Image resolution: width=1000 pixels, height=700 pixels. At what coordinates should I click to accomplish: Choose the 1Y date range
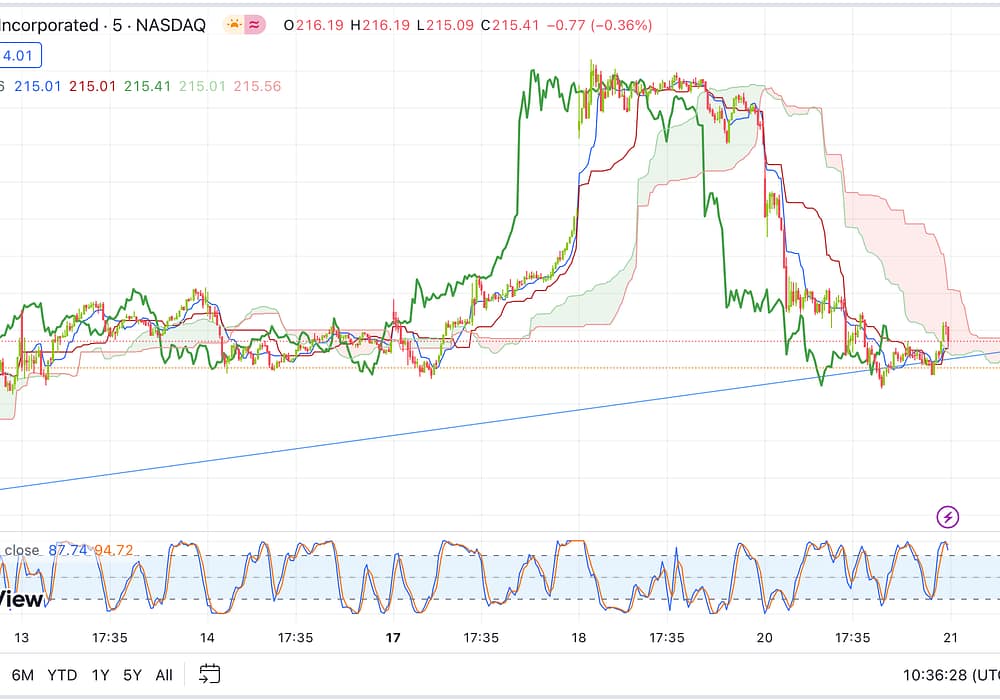pos(100,675)
